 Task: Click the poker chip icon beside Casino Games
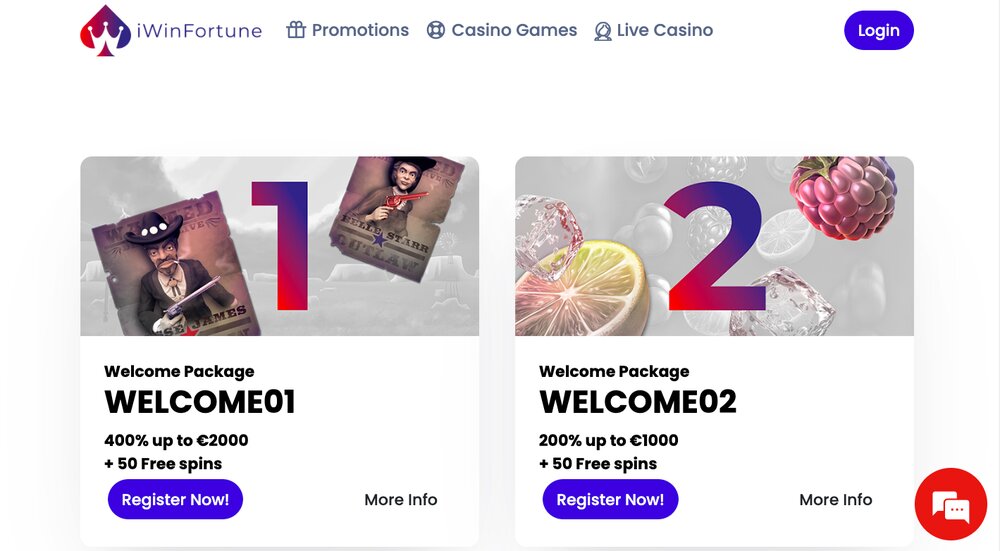click(435, 30)
